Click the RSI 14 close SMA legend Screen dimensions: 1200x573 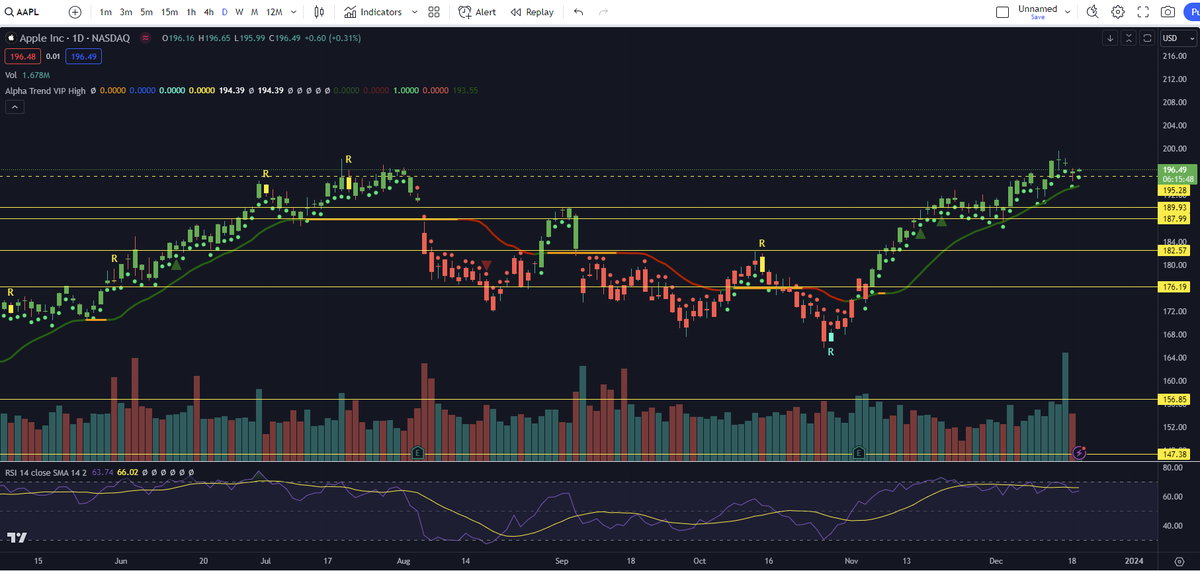click(45, 471)
